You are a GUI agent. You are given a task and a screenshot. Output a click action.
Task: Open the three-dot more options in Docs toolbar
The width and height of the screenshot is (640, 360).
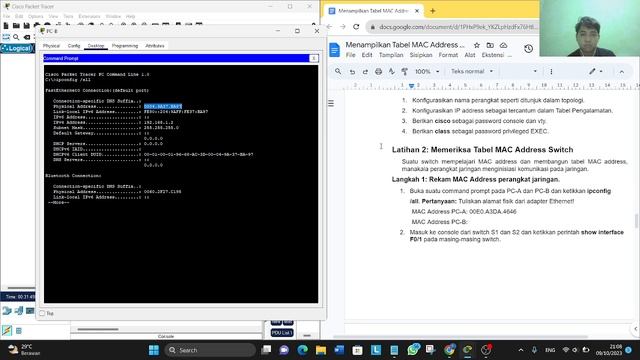[551, 71]
